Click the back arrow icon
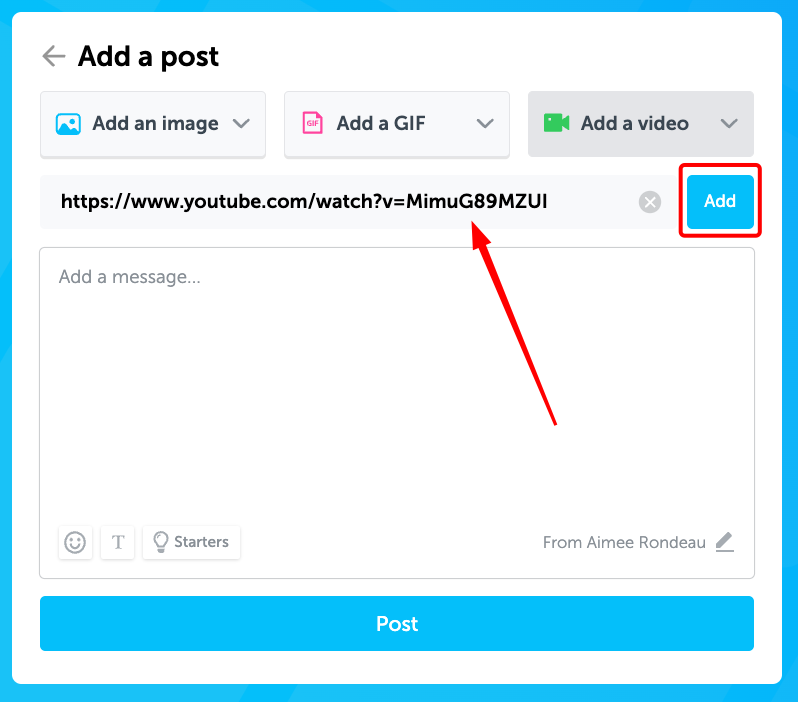The height and width of the screenshot is (702, 798). pos(53,56)
